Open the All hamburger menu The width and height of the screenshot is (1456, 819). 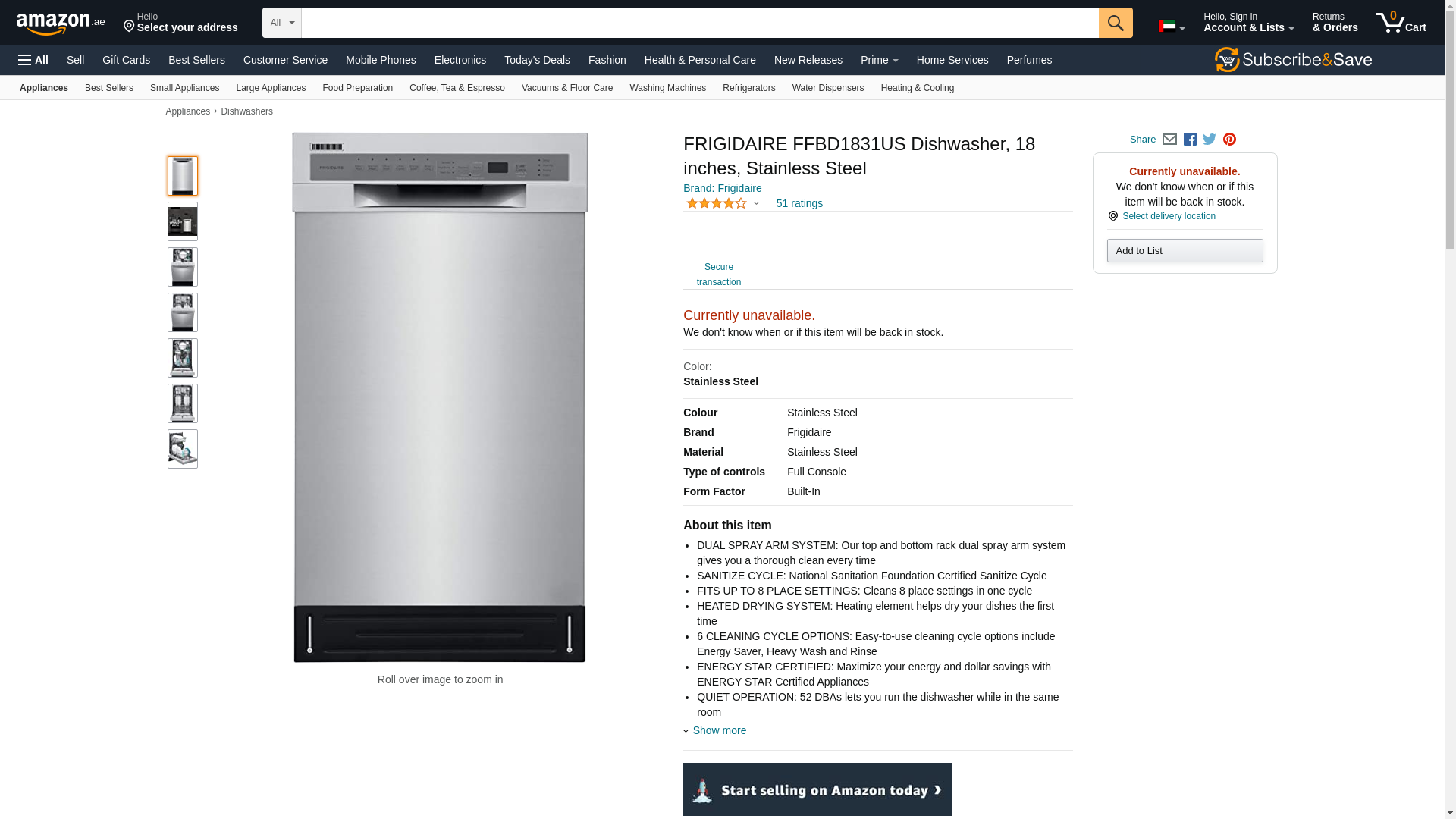pos(33,60)
